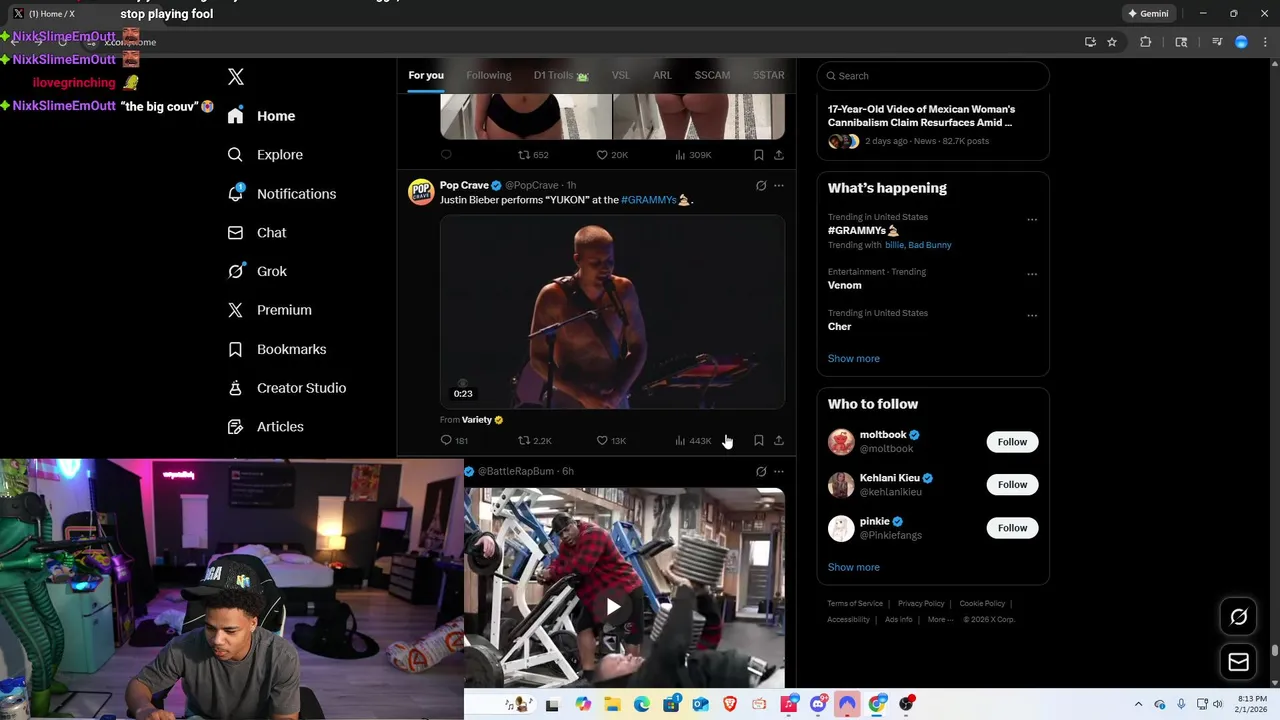Image resolution: width=1280 pixels, height=720 pixels.
Task: Open Articles in the sidebar
Action: coord(265,427)
